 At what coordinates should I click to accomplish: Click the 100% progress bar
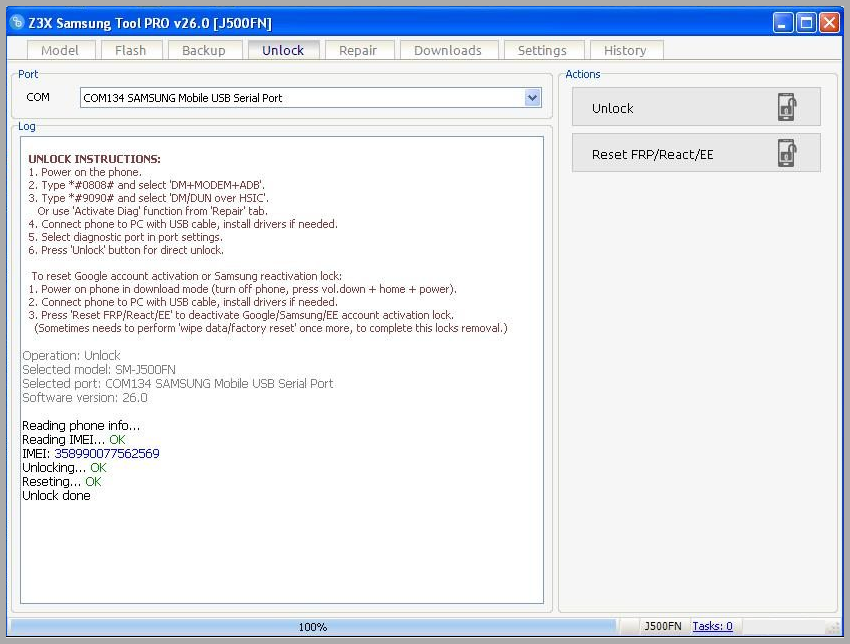(313, 627)
